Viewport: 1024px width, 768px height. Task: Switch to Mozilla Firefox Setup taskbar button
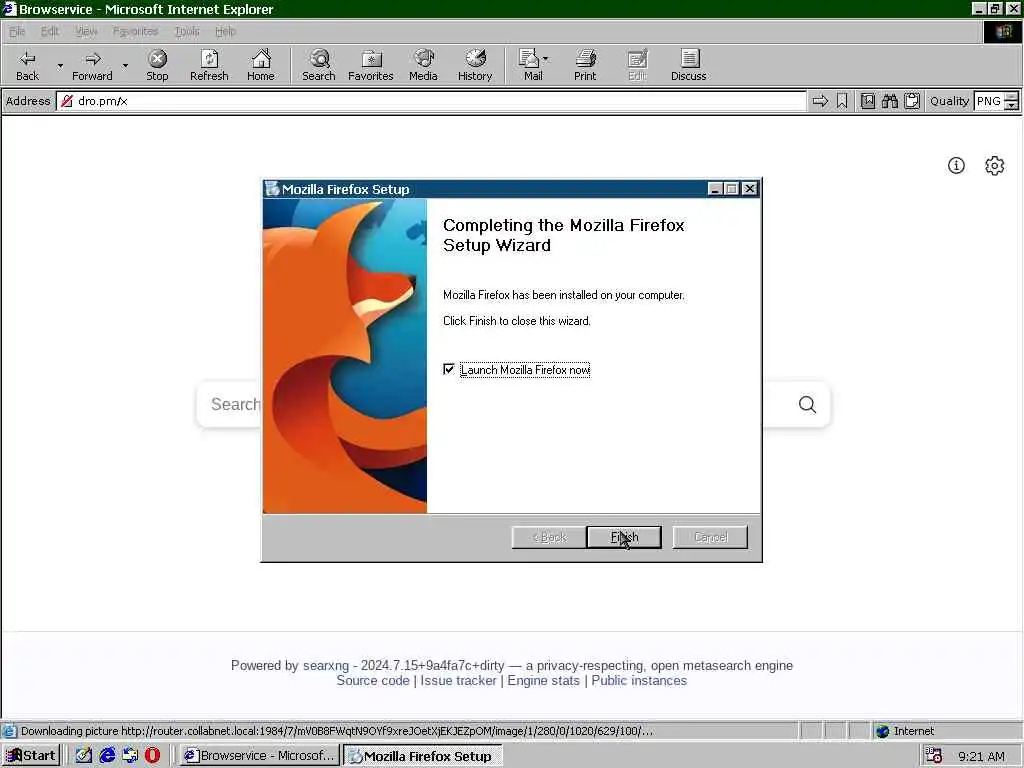423,756
